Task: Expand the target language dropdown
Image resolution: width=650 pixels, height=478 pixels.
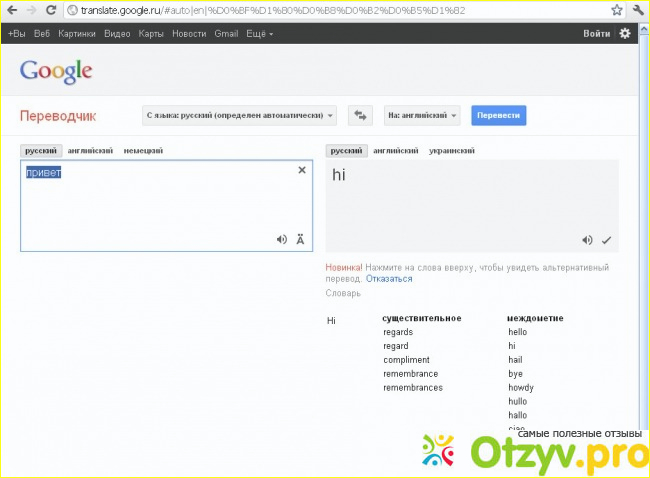Action: click(422, 115)
